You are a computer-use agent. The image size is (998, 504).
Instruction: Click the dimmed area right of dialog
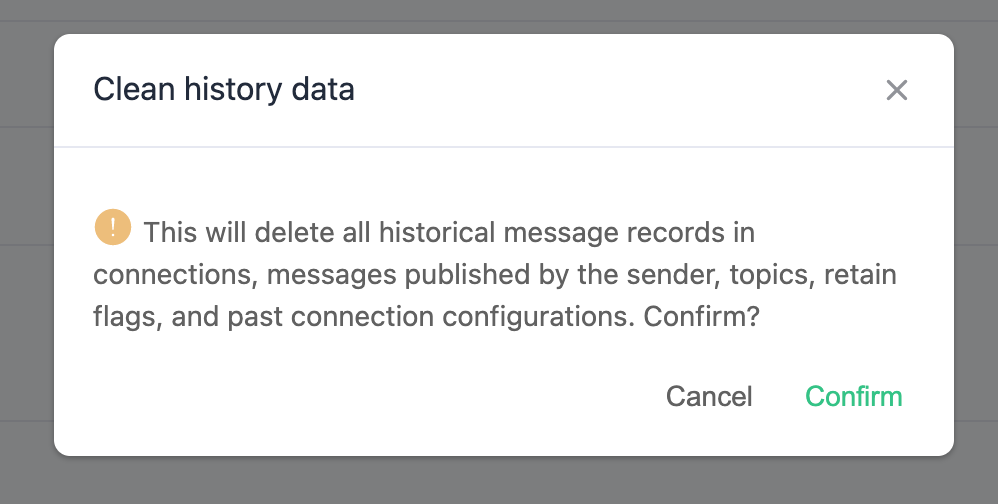[x=975, y=250]
